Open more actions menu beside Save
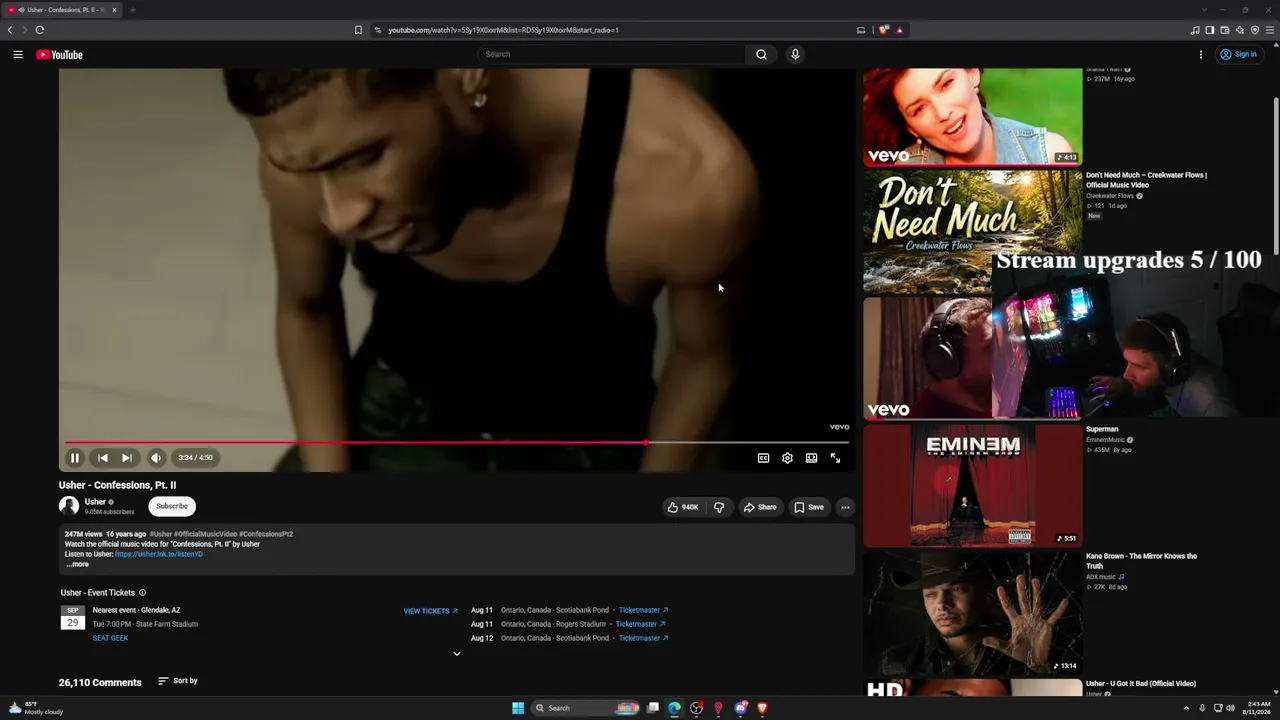Image resolution: width=1280 pixels, height=720 pixels. tap(845, 507)
